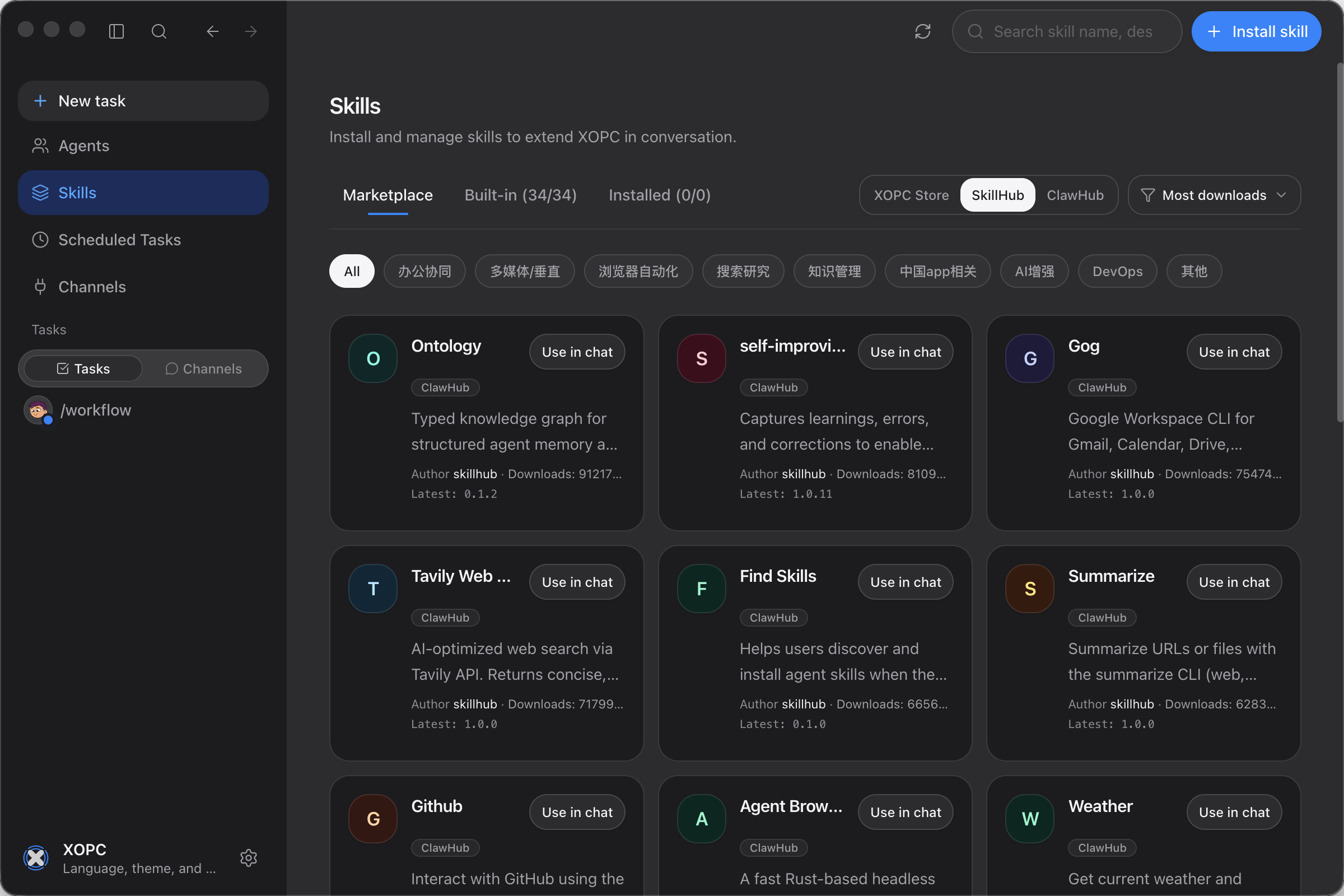Screen dimensions: 1344x896
Task: Click the self-improving skill S icon
Action: click(x=702, y=358)
